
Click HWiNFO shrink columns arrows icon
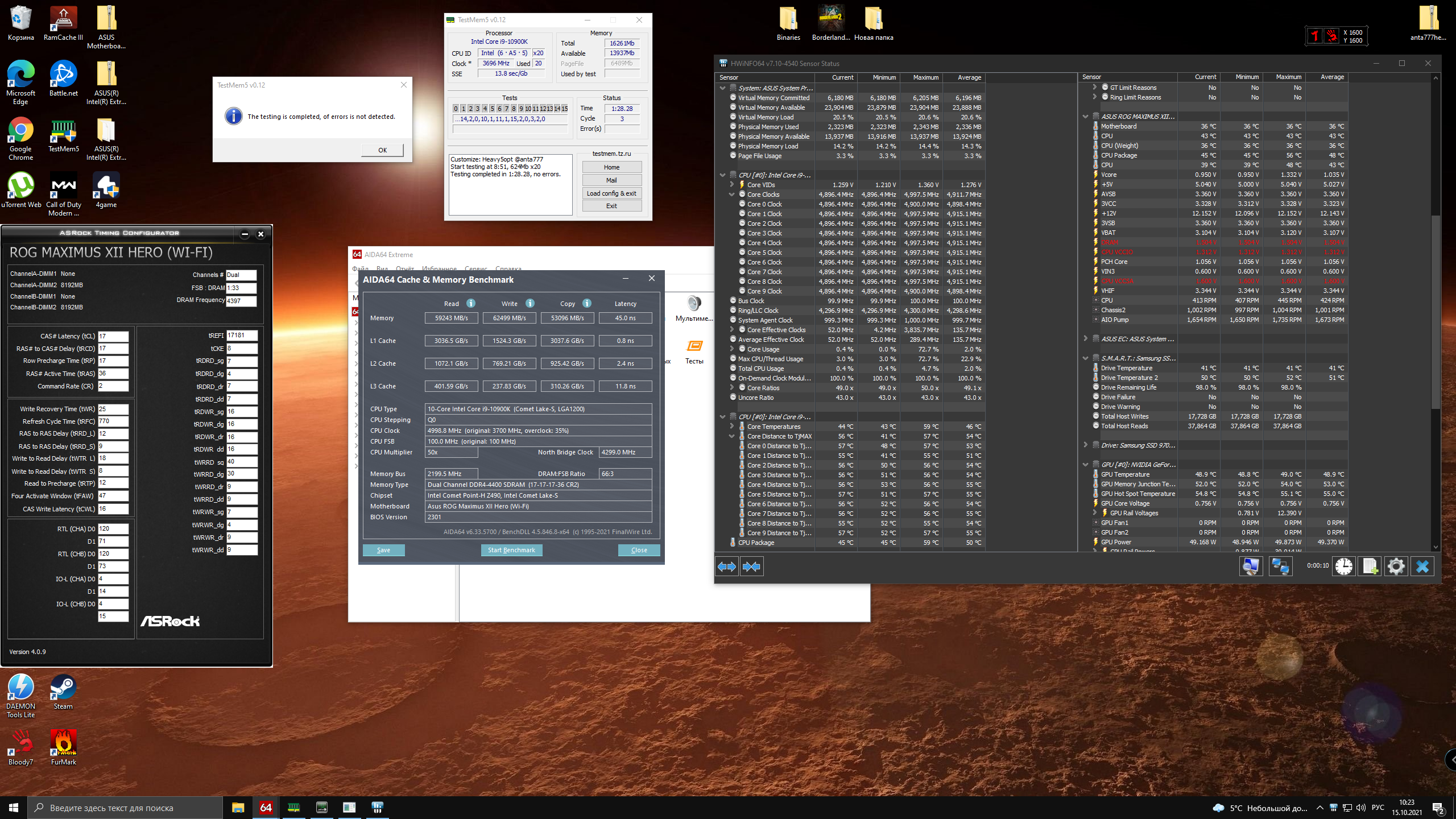751,566
